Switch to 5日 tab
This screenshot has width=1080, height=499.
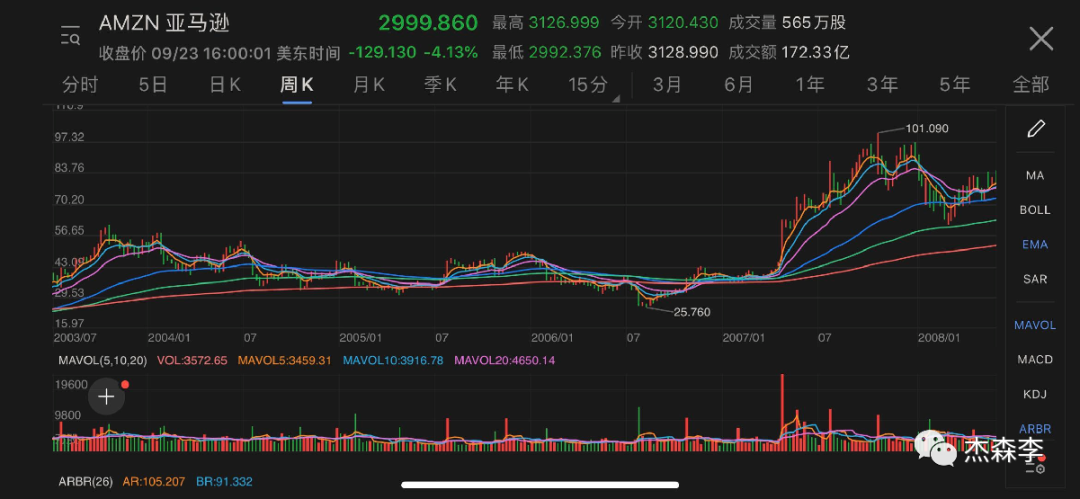pyautogui.click(x=153, y=85)
